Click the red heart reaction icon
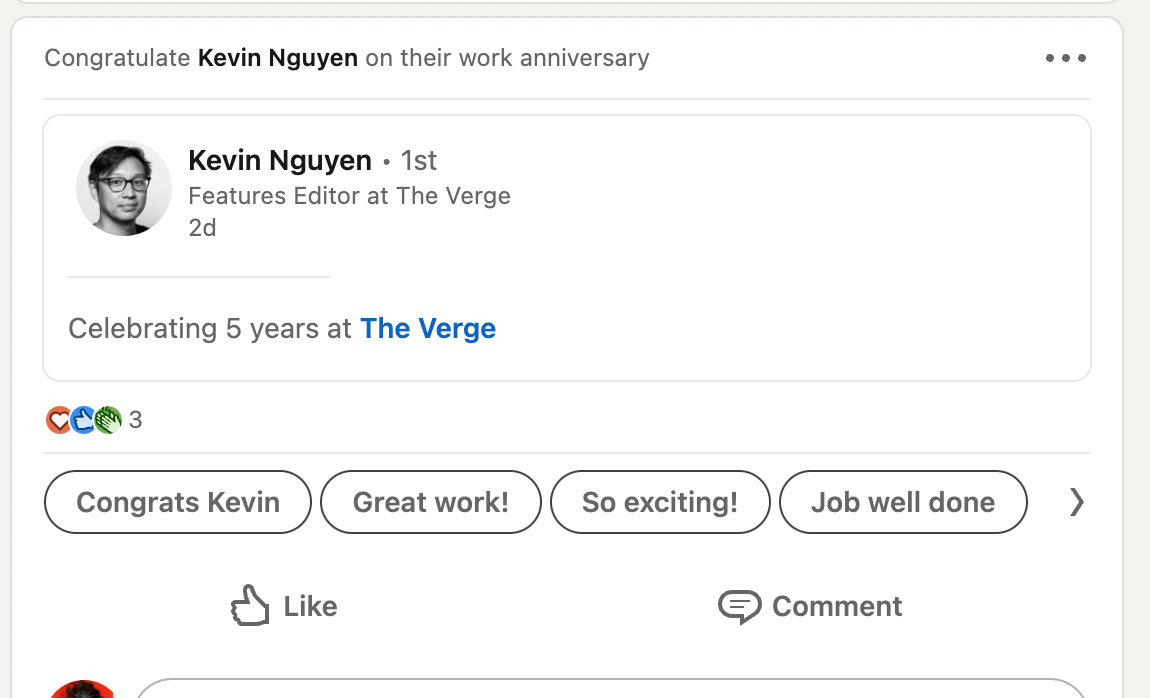Viewport: 1150px width, 698px height. tap(58, 420)
